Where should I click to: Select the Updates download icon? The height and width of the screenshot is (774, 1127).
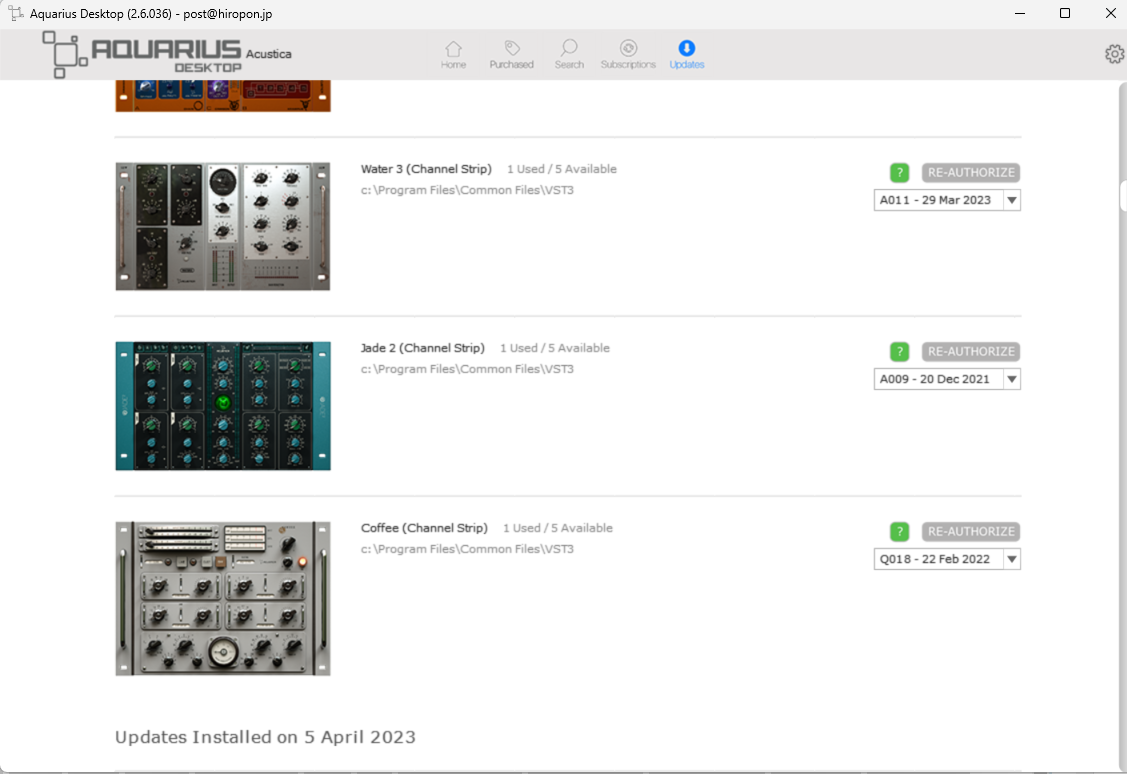[687, 49]
